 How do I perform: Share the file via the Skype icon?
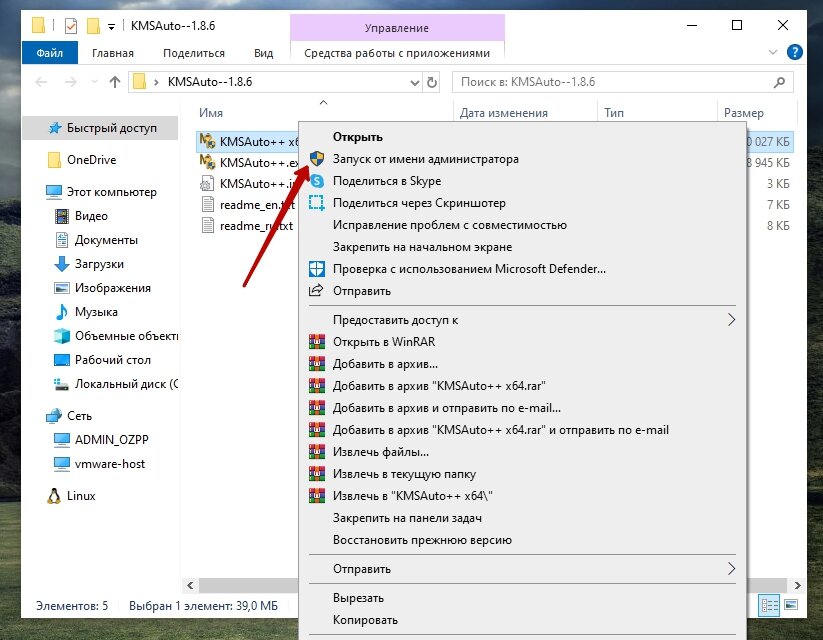click(x=318, y=181)
